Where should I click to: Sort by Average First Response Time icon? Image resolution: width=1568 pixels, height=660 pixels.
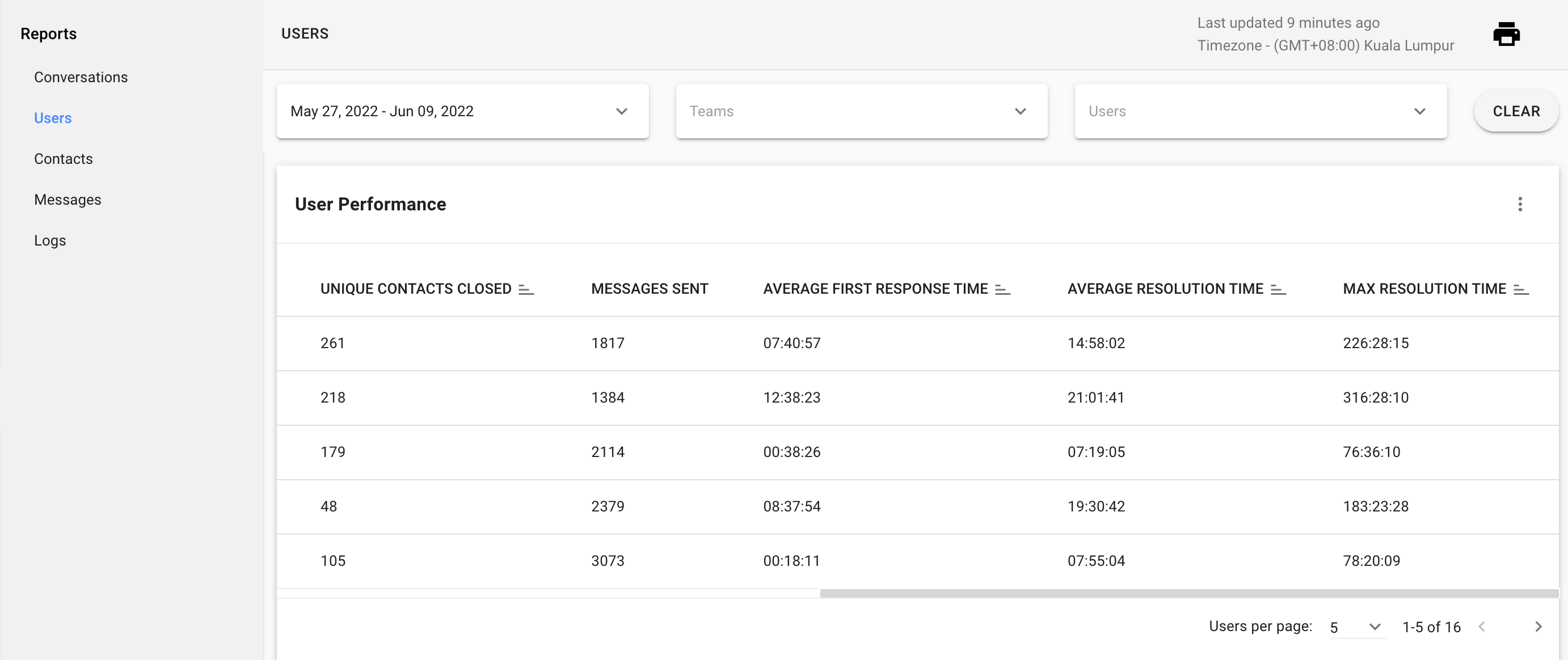[x=1002, y=290]
